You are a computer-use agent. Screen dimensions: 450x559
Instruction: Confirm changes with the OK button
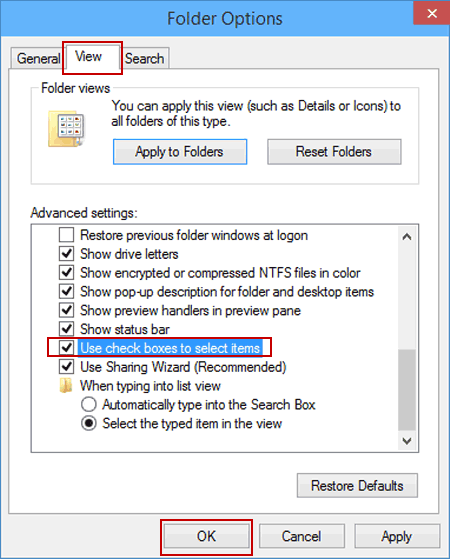pyautogui.click(x=206, y=537)
